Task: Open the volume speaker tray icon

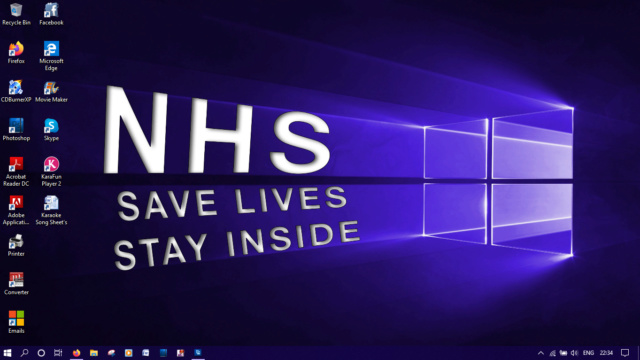Action: pyautogui.click(x=574, y=353)
